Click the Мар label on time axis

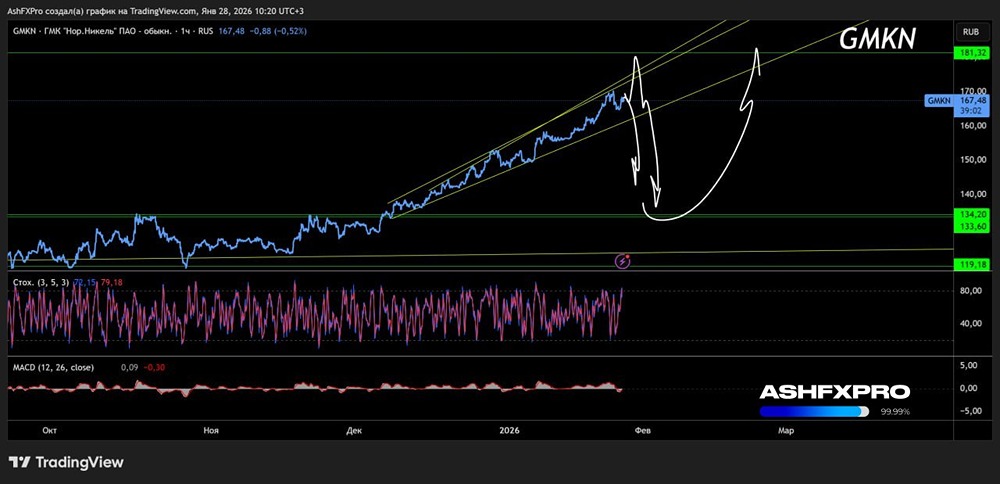click(x=786, y=431)
